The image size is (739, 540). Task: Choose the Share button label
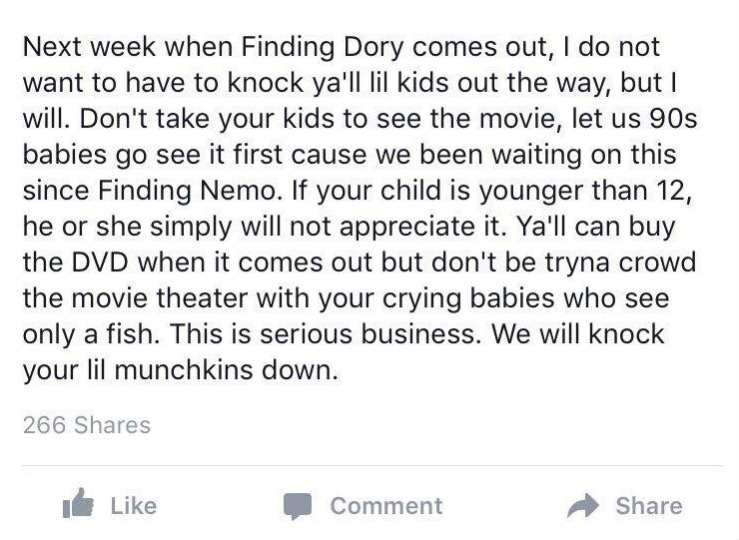pyautogui.click(x=649, y=506)
